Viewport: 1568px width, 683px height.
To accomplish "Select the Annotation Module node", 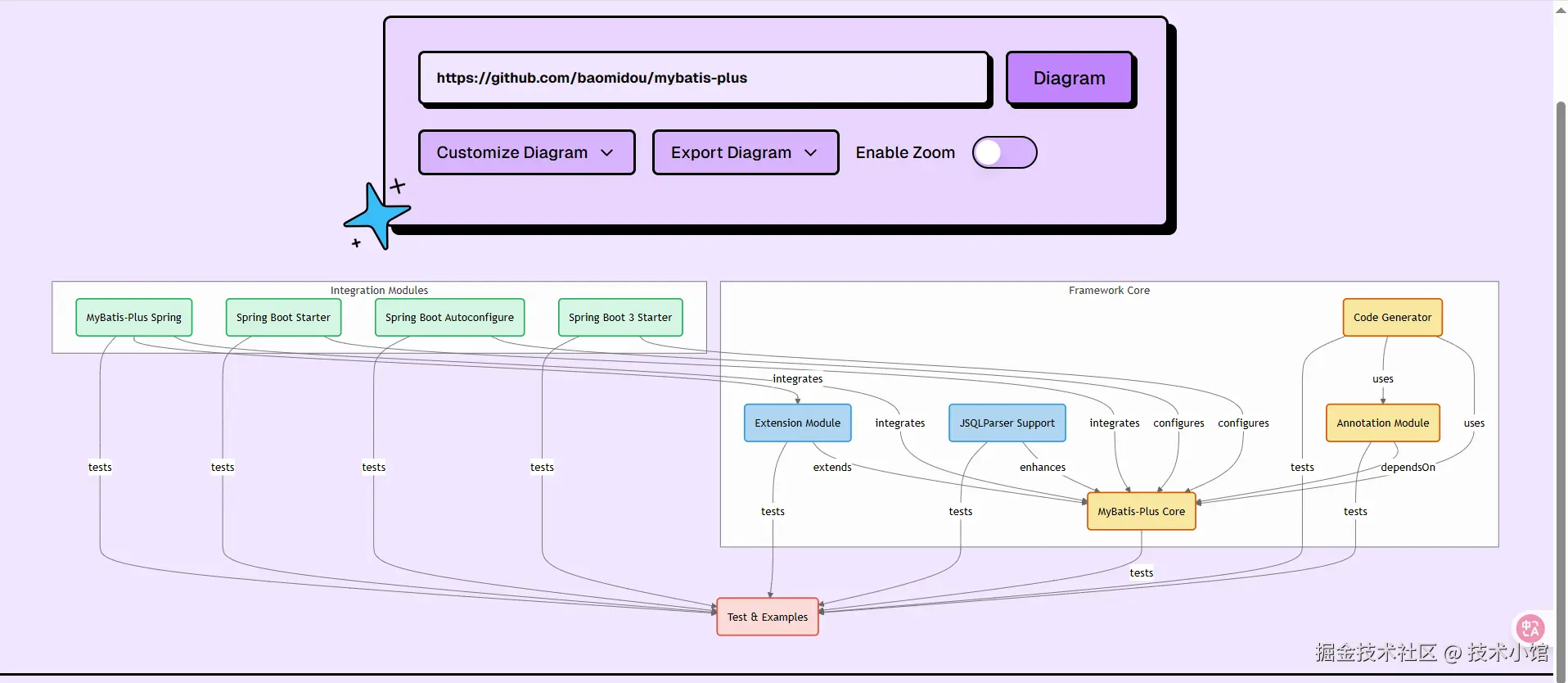I will pos(1382,423).
